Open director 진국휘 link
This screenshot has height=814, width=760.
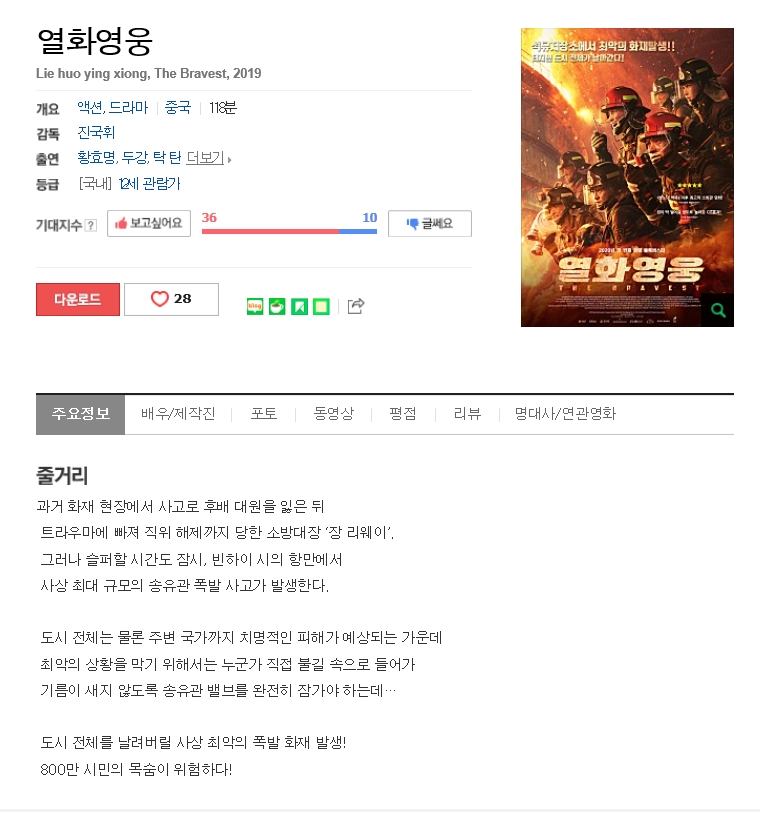[x=96, y=133]
